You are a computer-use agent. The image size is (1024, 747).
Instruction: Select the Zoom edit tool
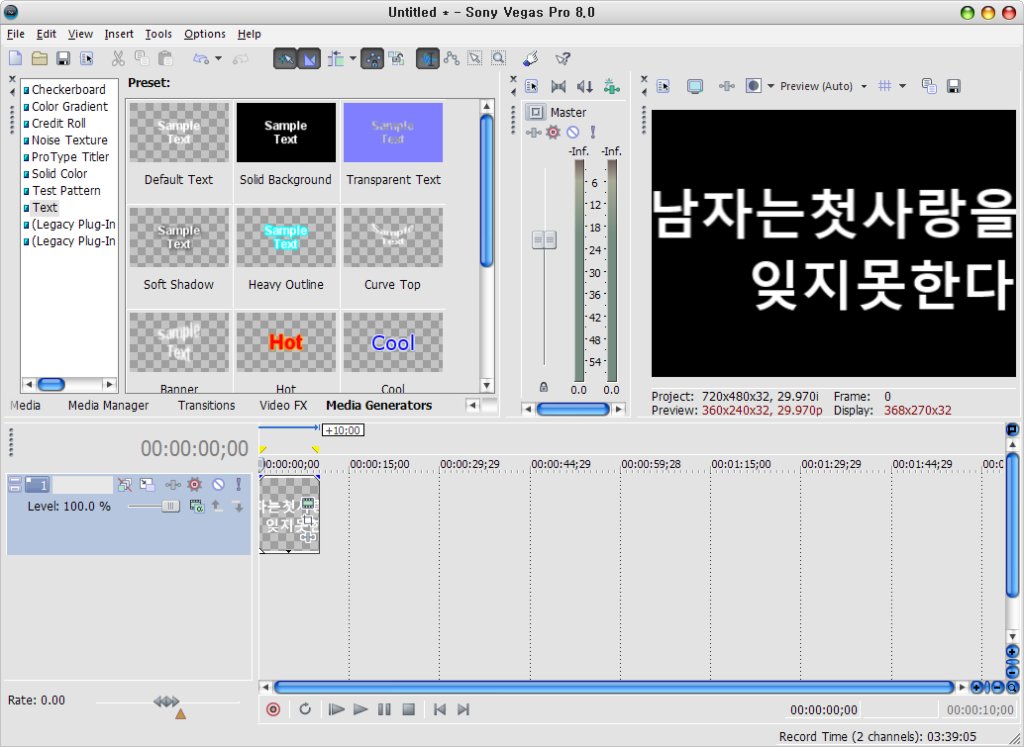tap(498, 59)
